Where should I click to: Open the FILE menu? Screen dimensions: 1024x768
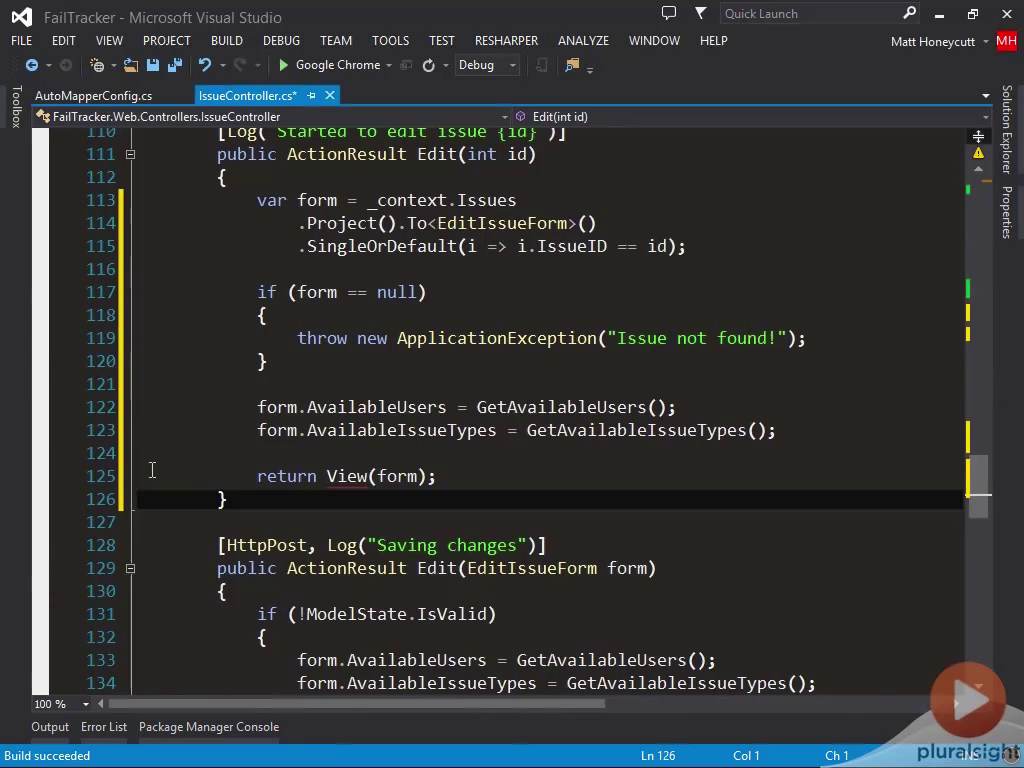pos(22,40)
